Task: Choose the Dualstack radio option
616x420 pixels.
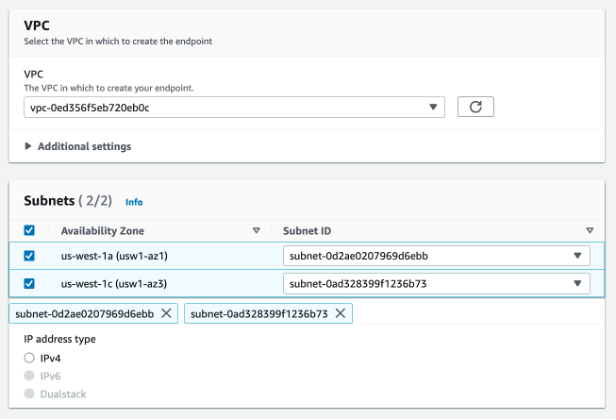Action: point(29,394)
